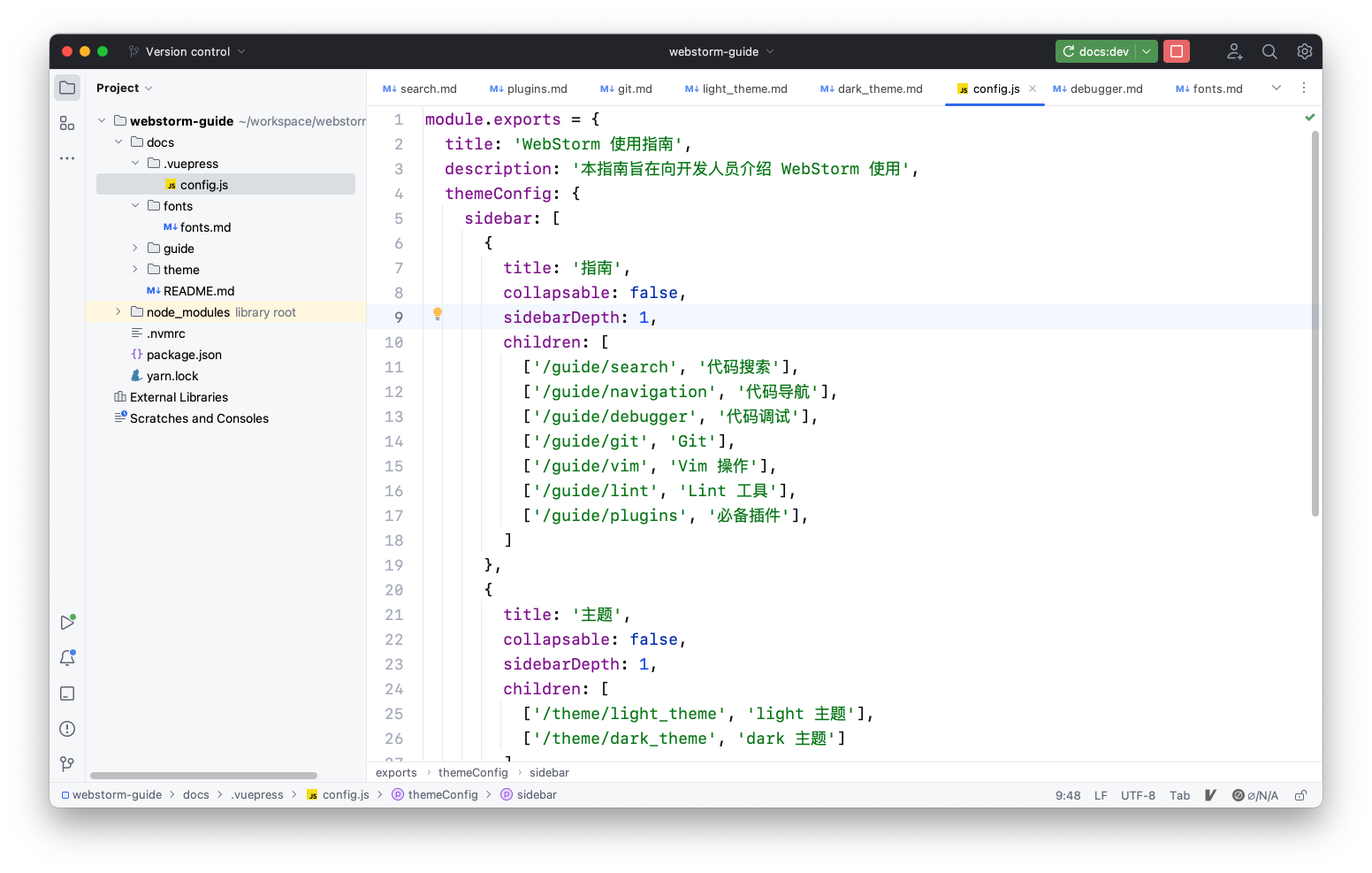Open the webstorm-guide project dropdown
Image resolution: width=1372 pixels, height=873 pixels.
[x=721, y=51]
